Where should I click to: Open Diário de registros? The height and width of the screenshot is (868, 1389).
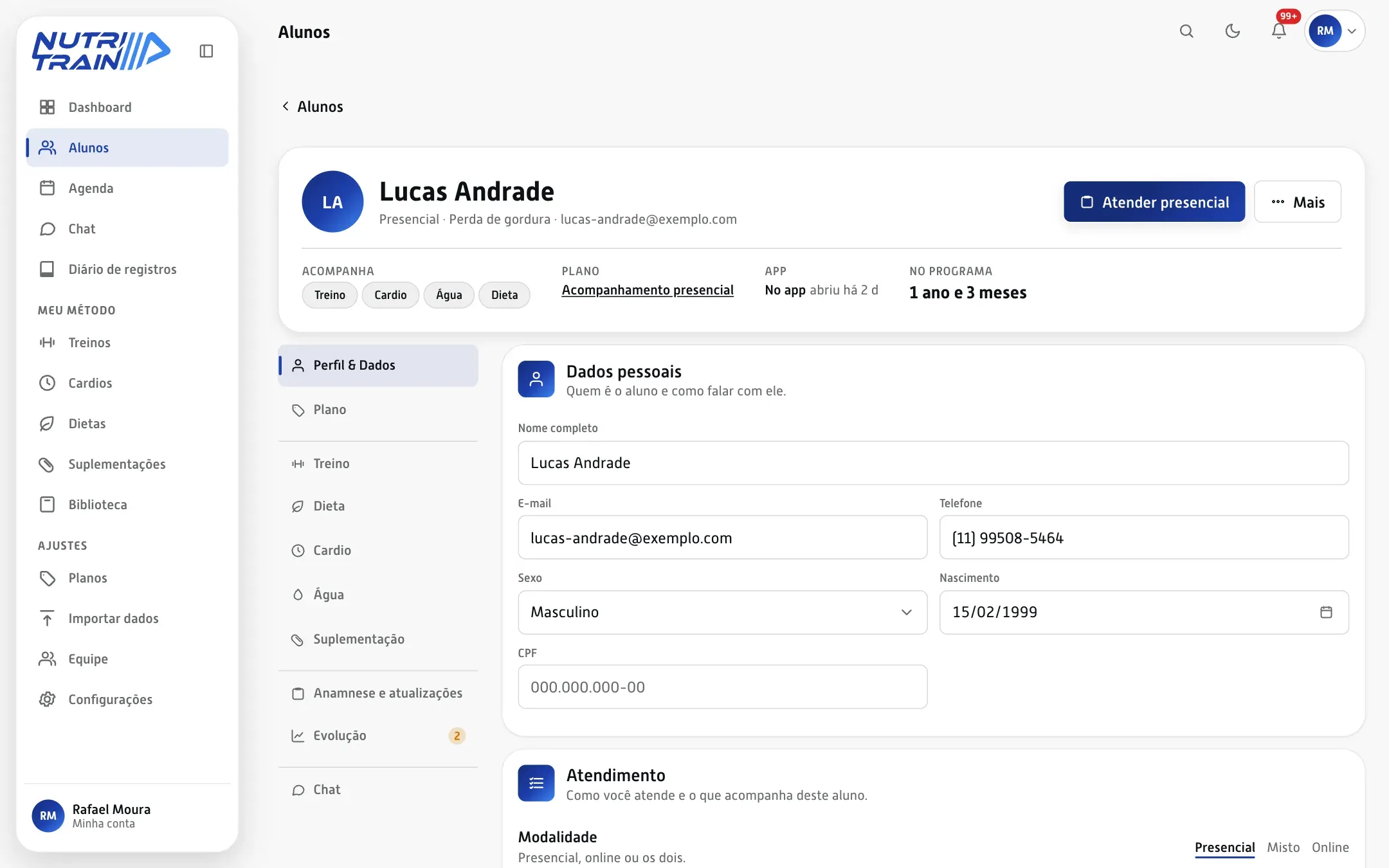(x=127, y=269)
